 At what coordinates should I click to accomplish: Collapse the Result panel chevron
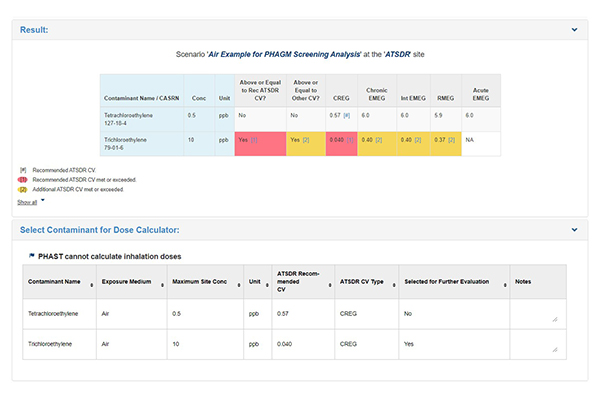click(x=574, y=30)
